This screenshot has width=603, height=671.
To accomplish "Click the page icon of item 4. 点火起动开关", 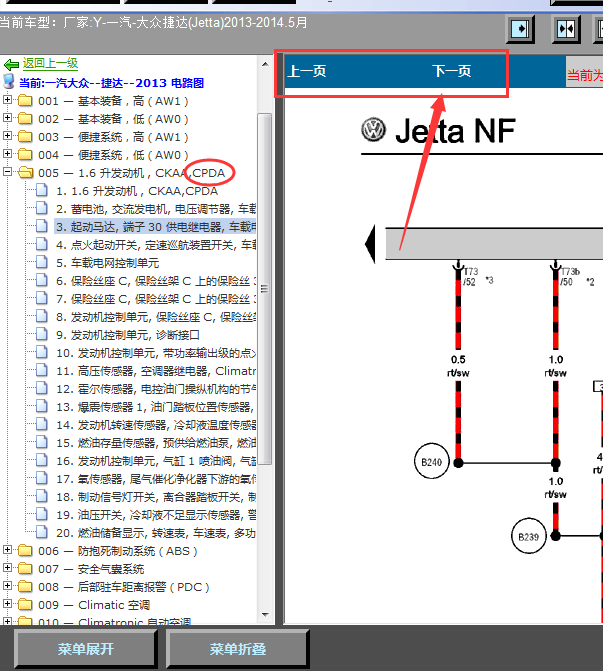I will click(x=42, y=244).
